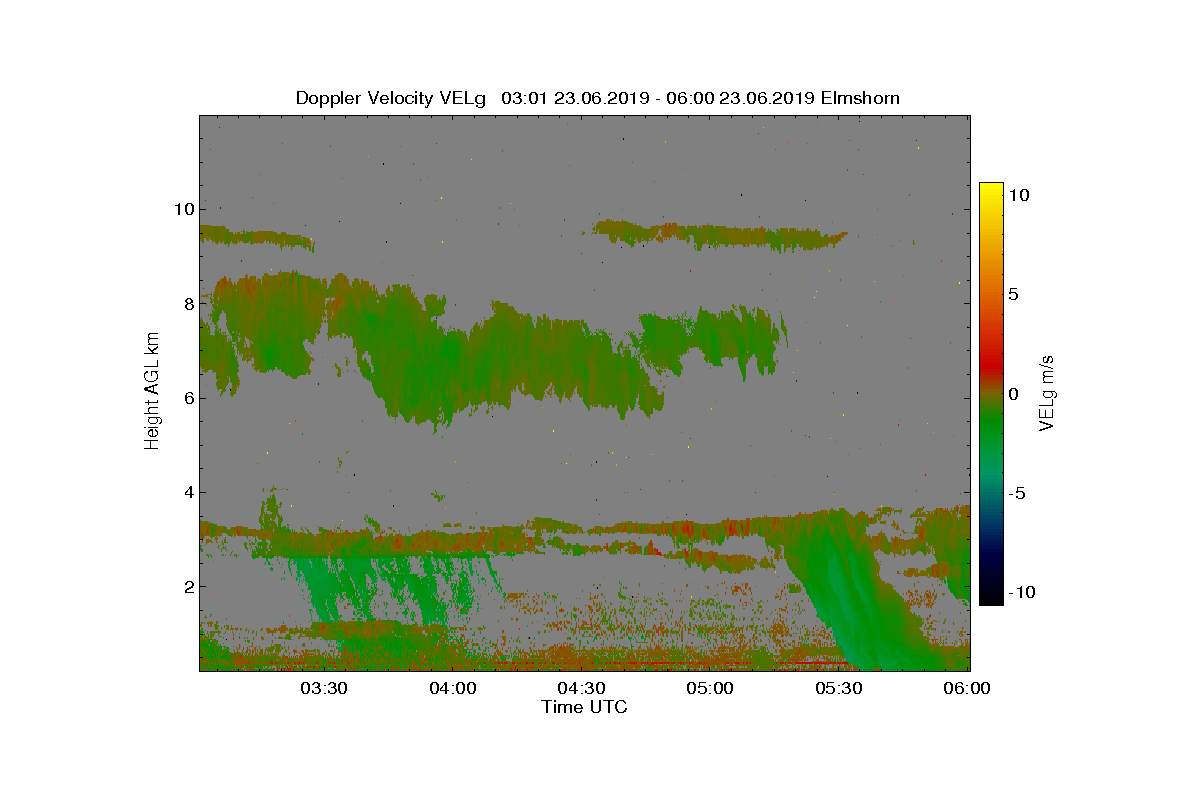Click the '04:30' time tick label
This screenshot has width=1200, height=800.
(581, 688)
